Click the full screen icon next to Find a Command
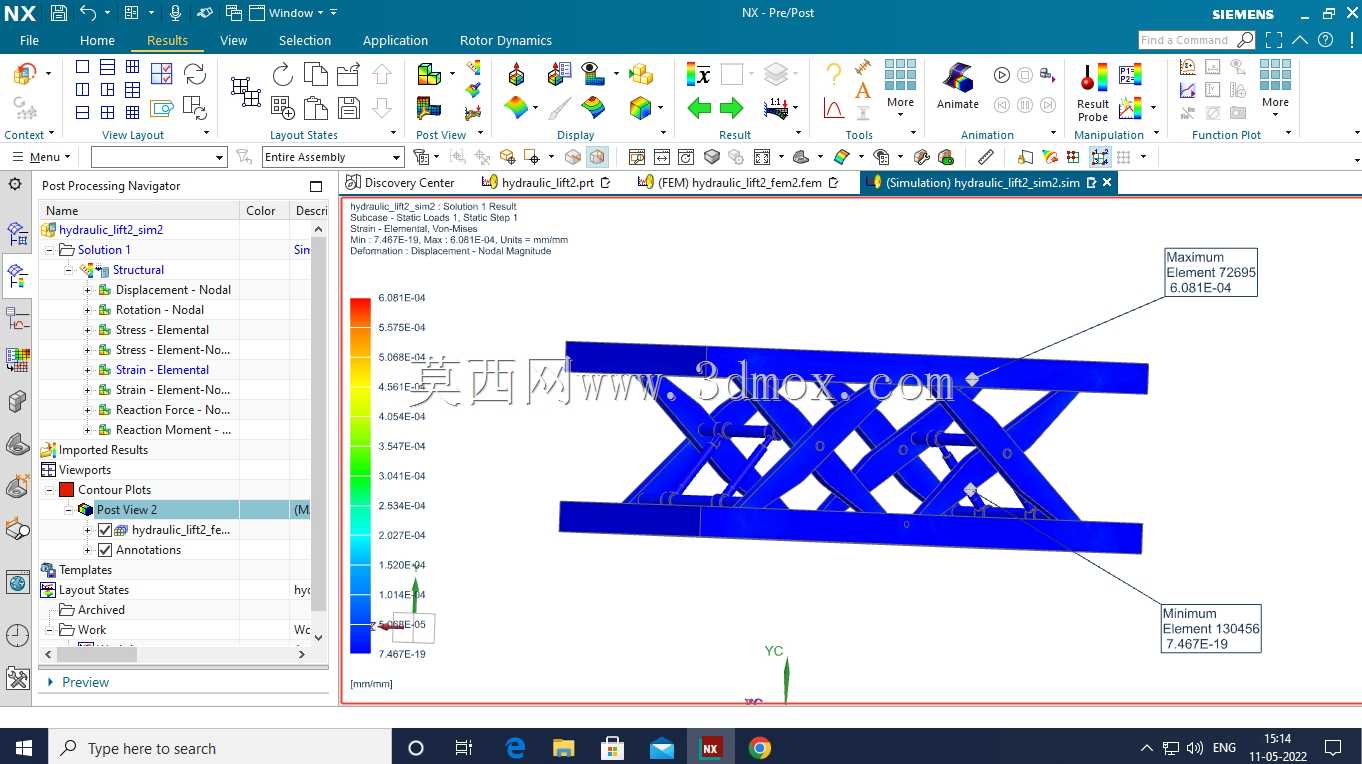Screen dimensions: 1362x764 click(x=1274, y=40)
